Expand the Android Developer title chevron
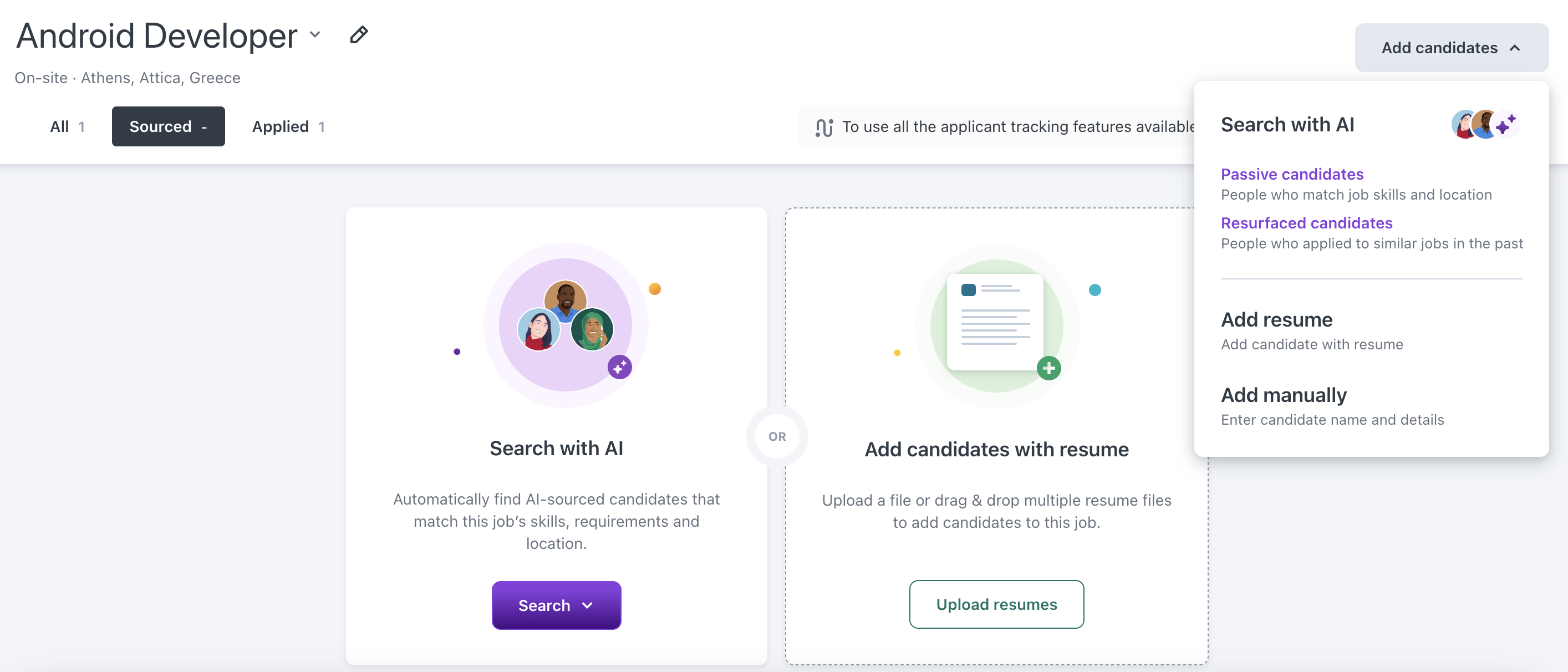The height and width of the screenshot is (672, 1568). (x=315, y=35)
